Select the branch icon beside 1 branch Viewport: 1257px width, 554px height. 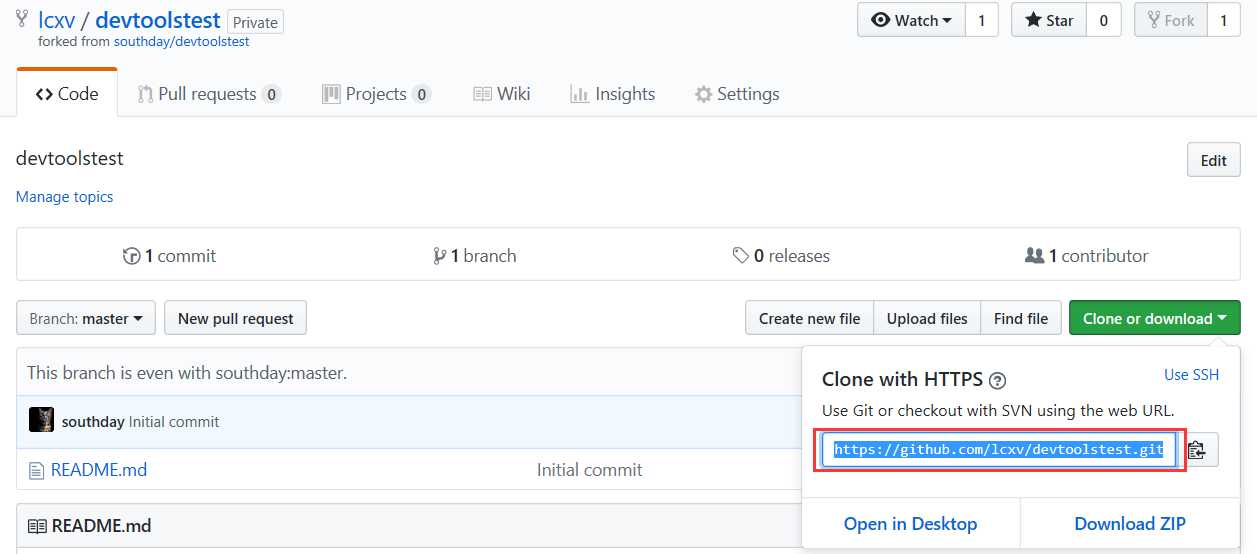[439, 256]
